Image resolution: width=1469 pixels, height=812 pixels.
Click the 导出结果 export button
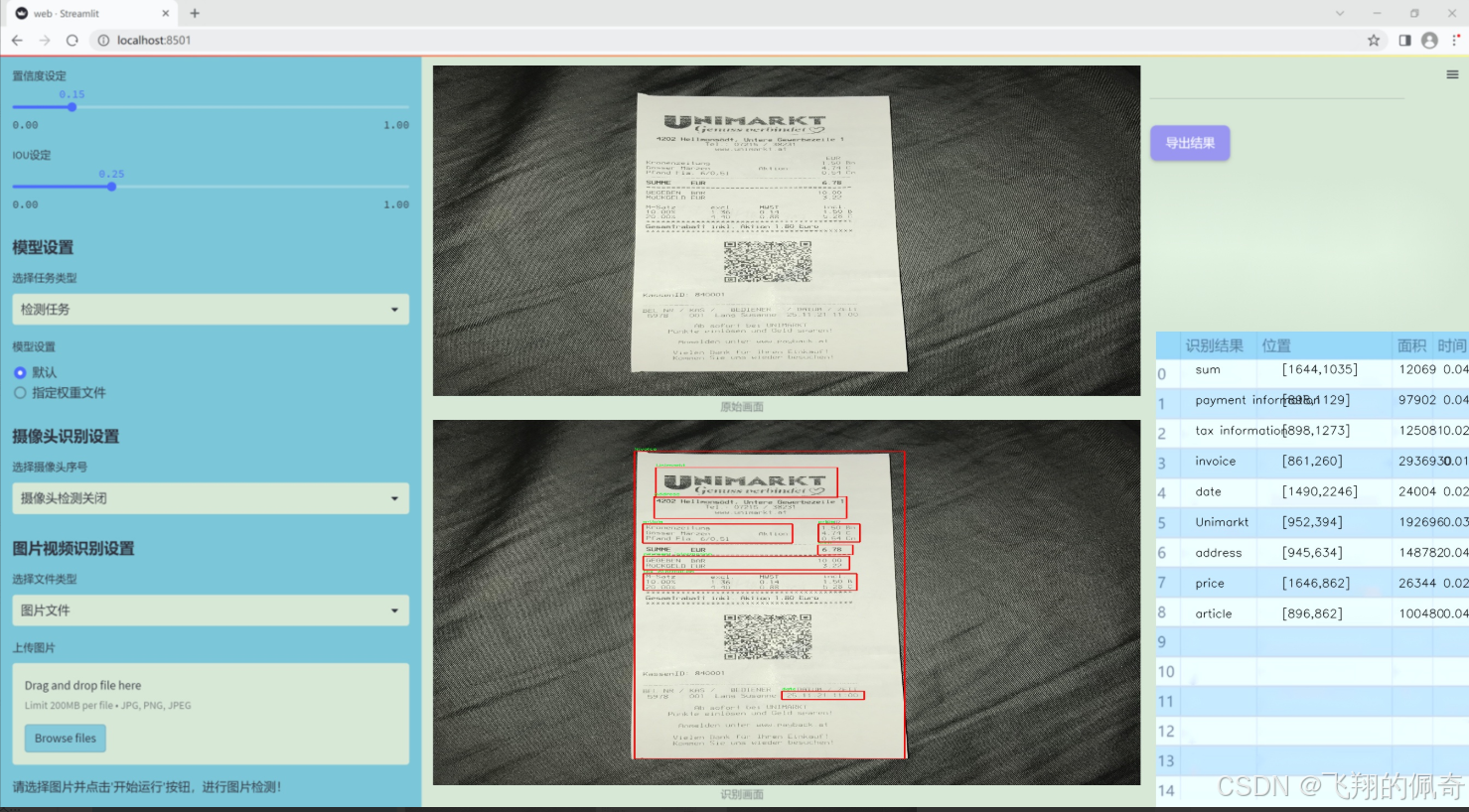pyautogui.click(x=1190, y=143)
